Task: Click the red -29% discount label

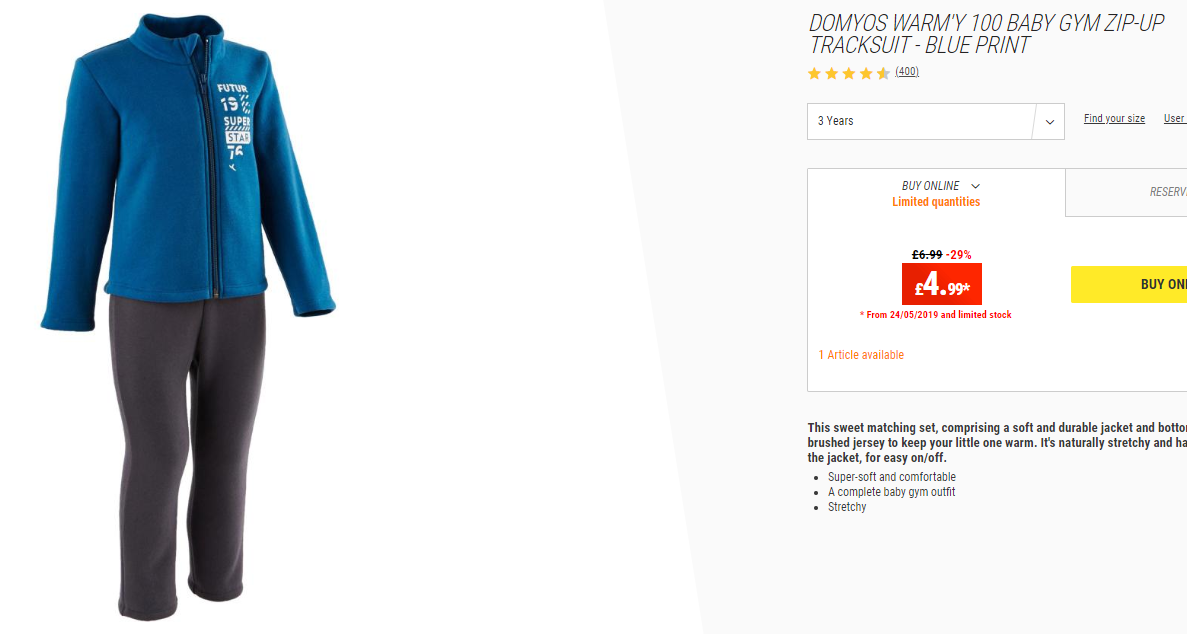Action: click(958, 255)
